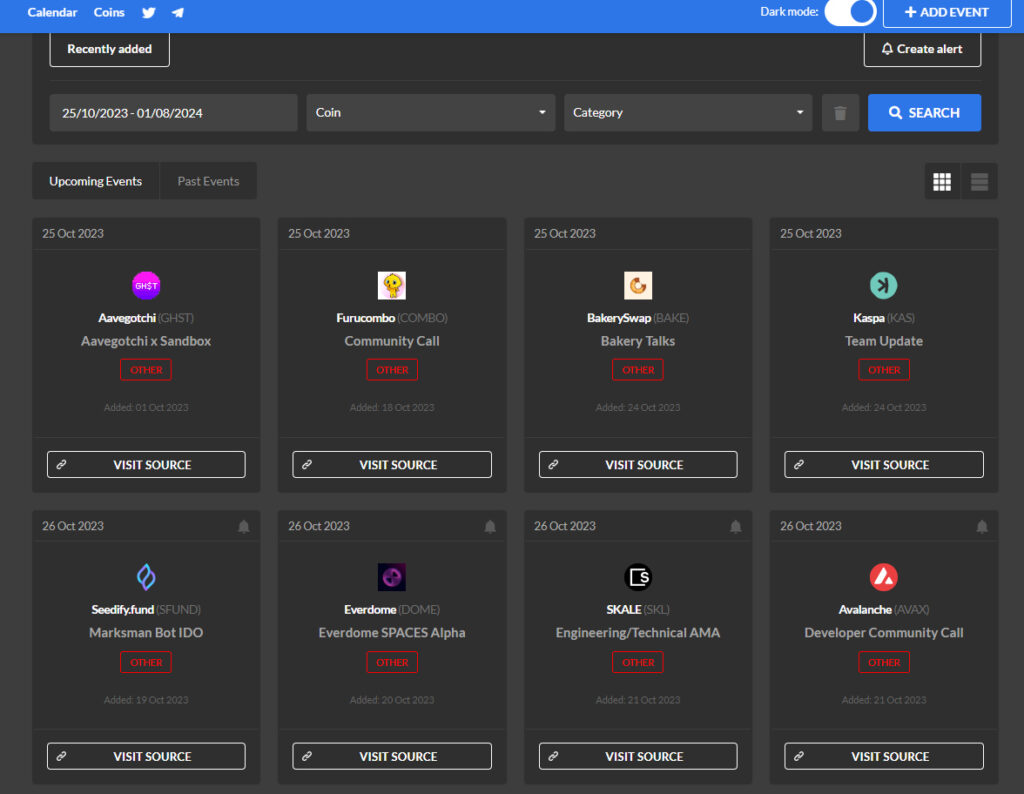
Task: Toggle alert bell on Everdome event
Action: click(x=490, y=526)
